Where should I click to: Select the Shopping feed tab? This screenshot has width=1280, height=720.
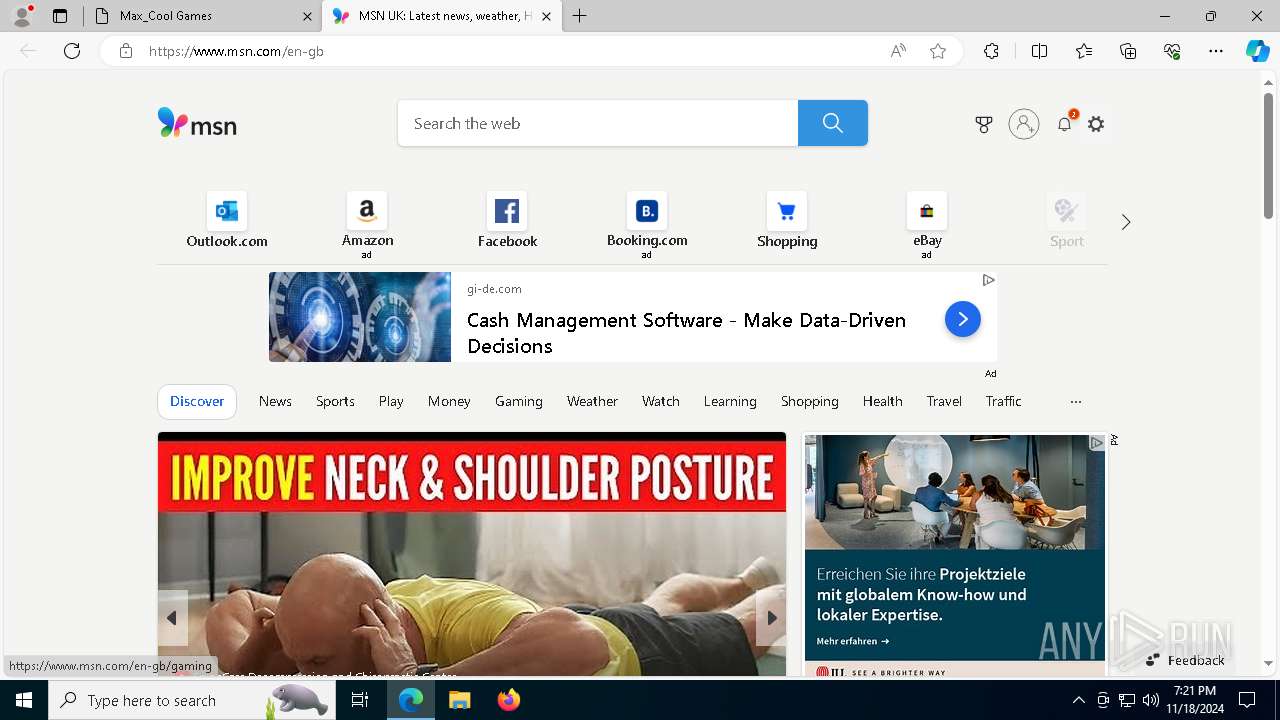pyautogui.click(x=810, y=401)
